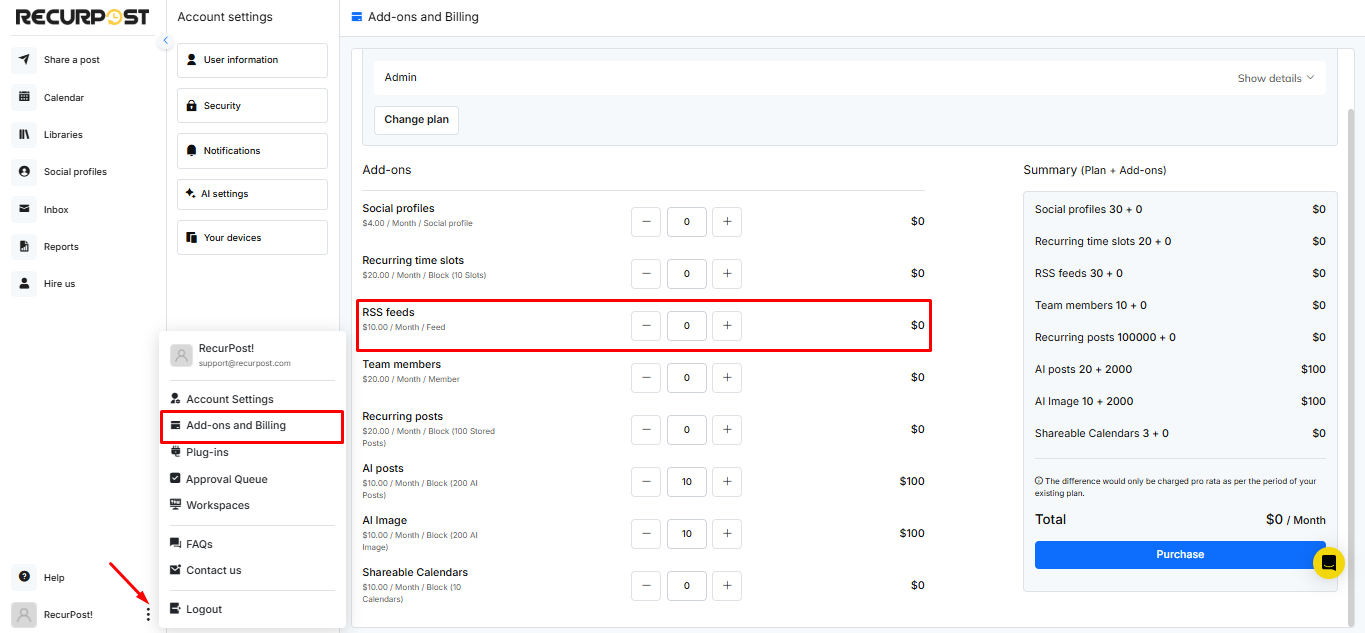Increase AI Image add-on quantity
The width and height of the screenshot is (1365, 633).
point(727,534)
